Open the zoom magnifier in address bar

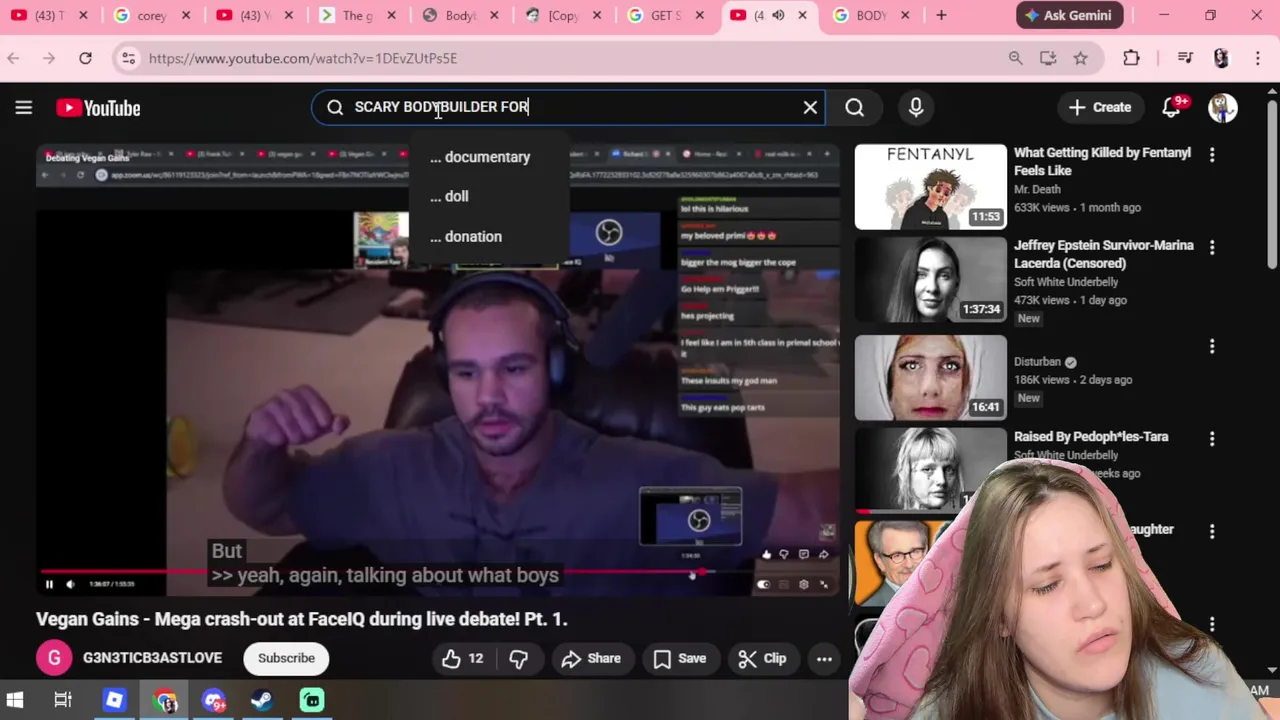coord(1015,58)
